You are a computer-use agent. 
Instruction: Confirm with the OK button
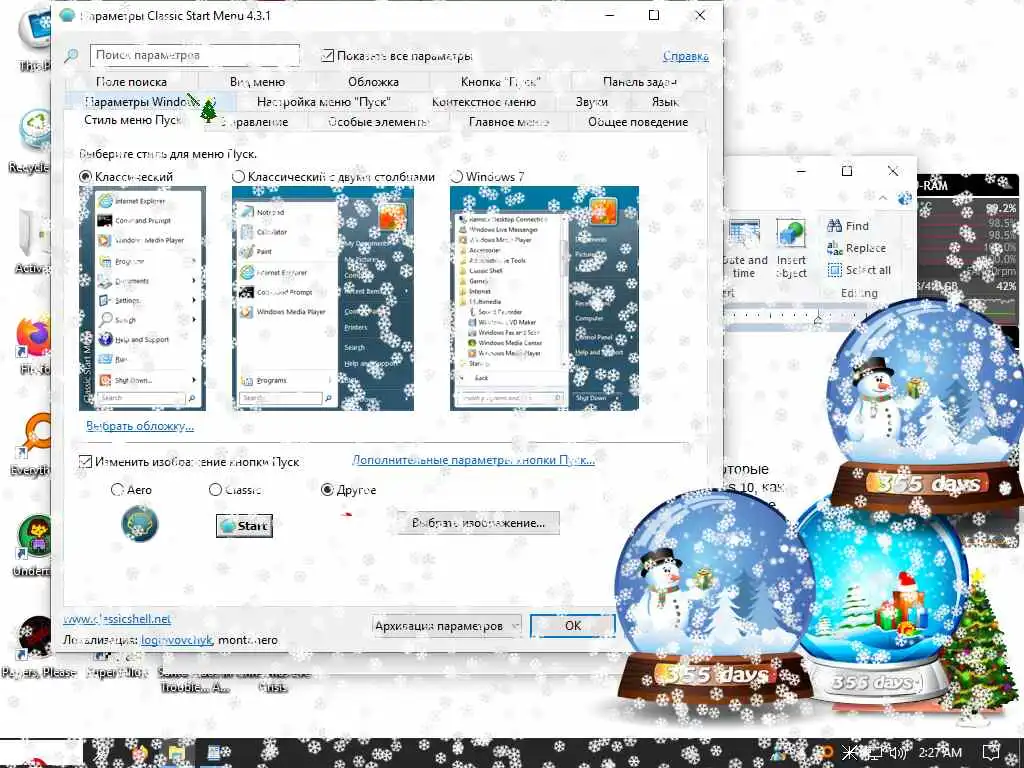click(573, 626)
